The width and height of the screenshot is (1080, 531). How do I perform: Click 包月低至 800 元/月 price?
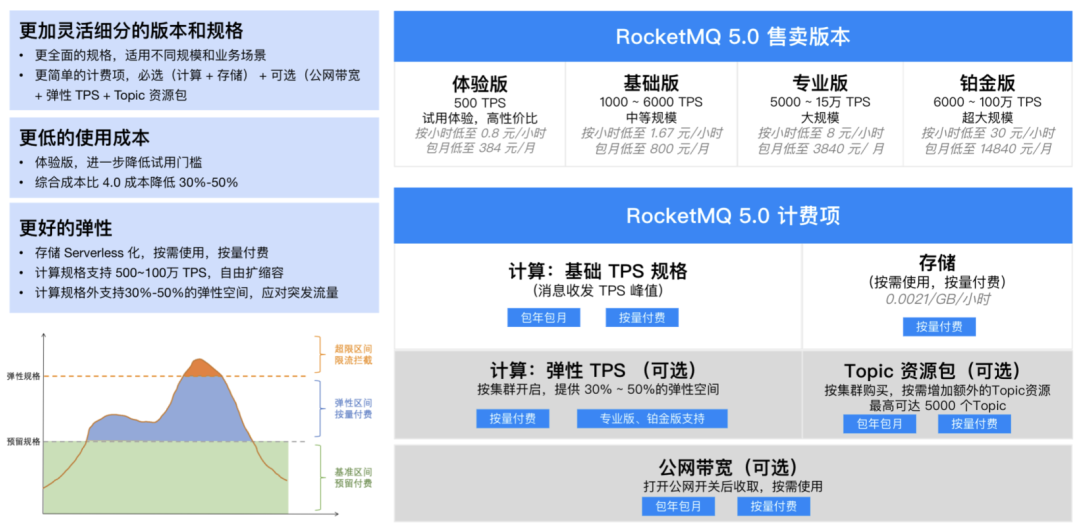651,149
